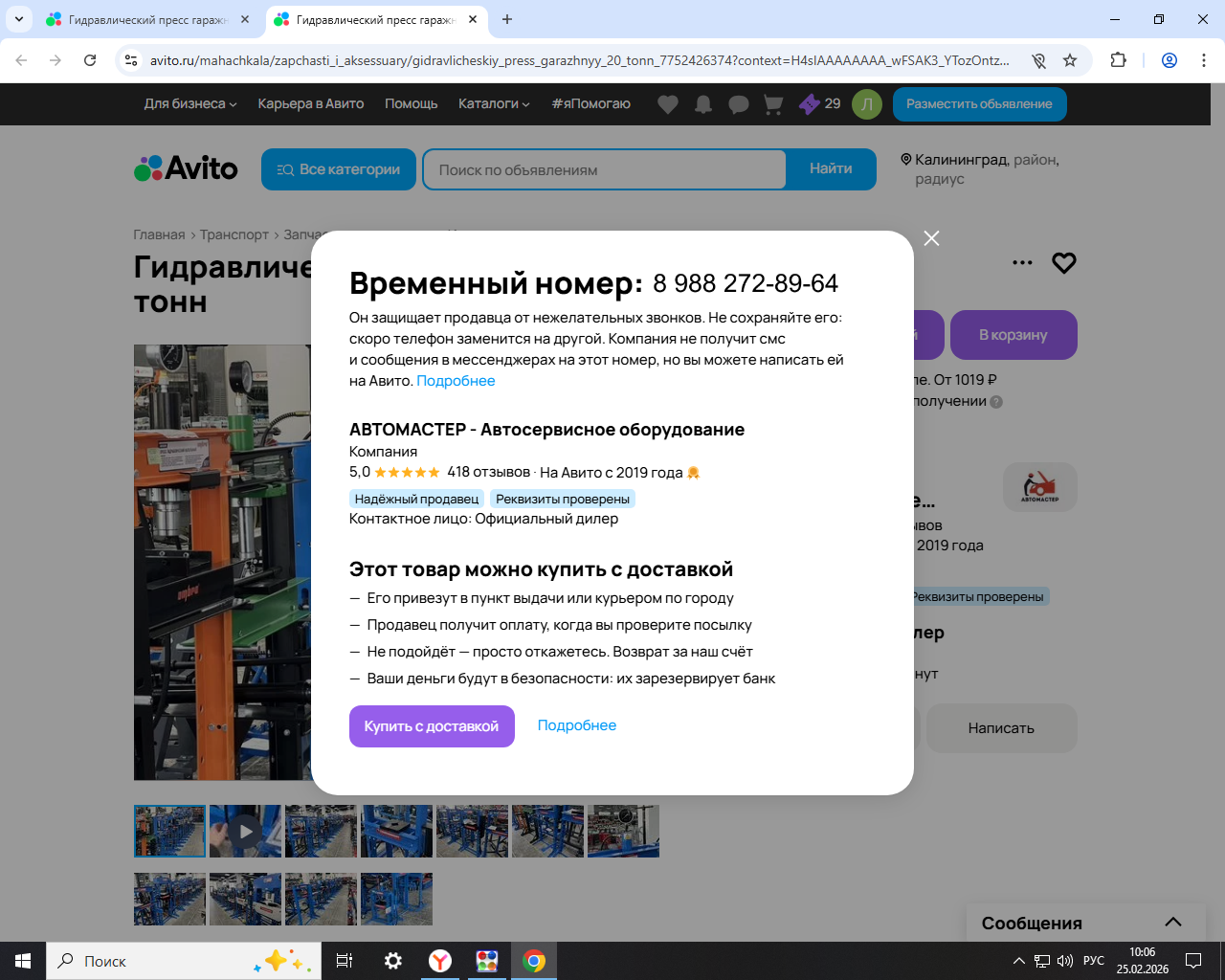Click 'Купить с доставкой' purple button
This screenshot has width=1225, height=980.
[432, 726]
